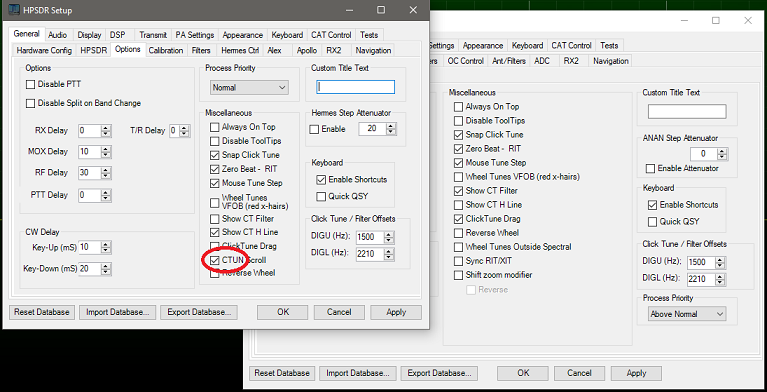This screenshot has width=767, height=392.
Task: Toggle Show CT H Line in front window
Action: pos(214,232)
